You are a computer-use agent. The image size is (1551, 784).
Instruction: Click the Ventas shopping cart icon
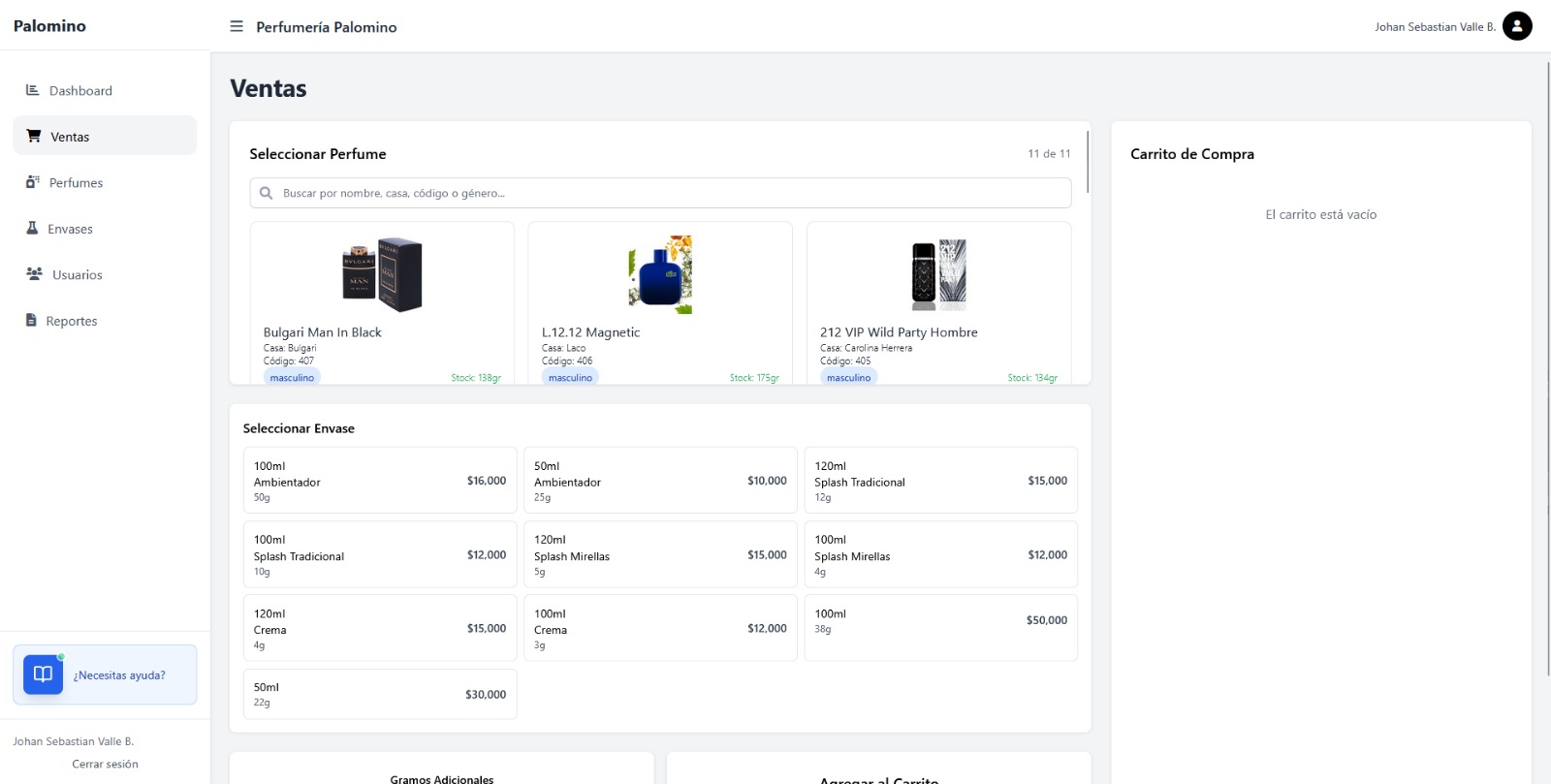coord(34,136)
